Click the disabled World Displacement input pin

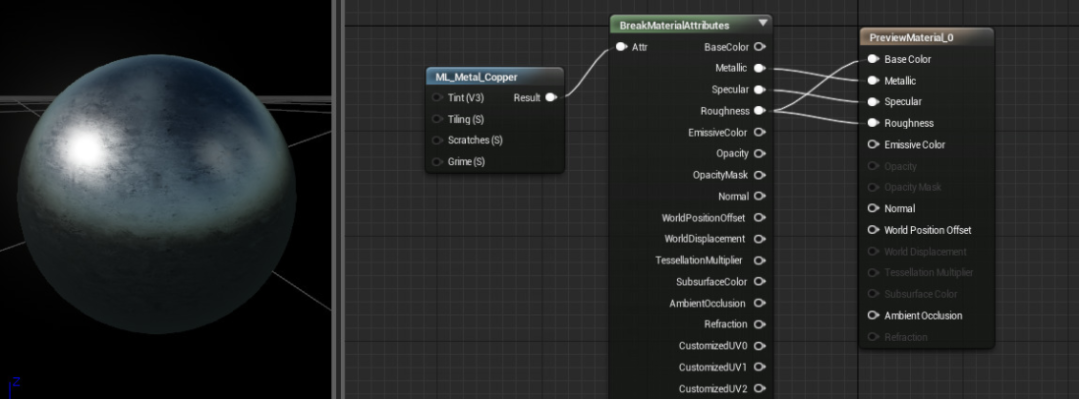873,251
